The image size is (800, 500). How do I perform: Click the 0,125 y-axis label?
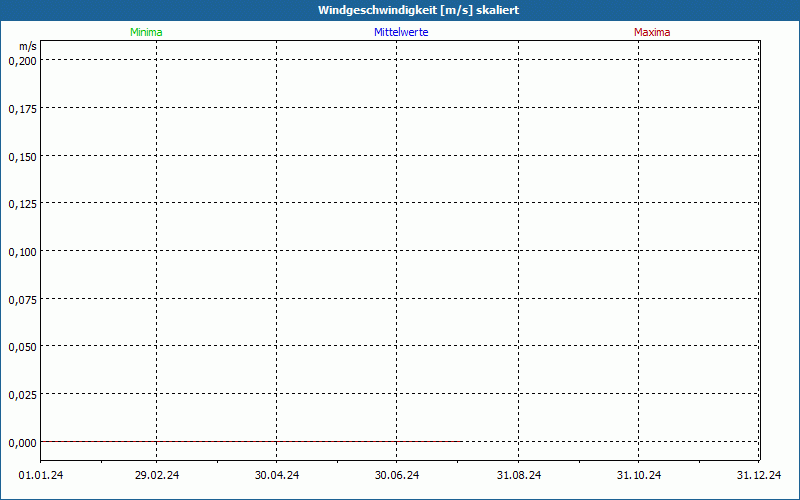(22, 204)
